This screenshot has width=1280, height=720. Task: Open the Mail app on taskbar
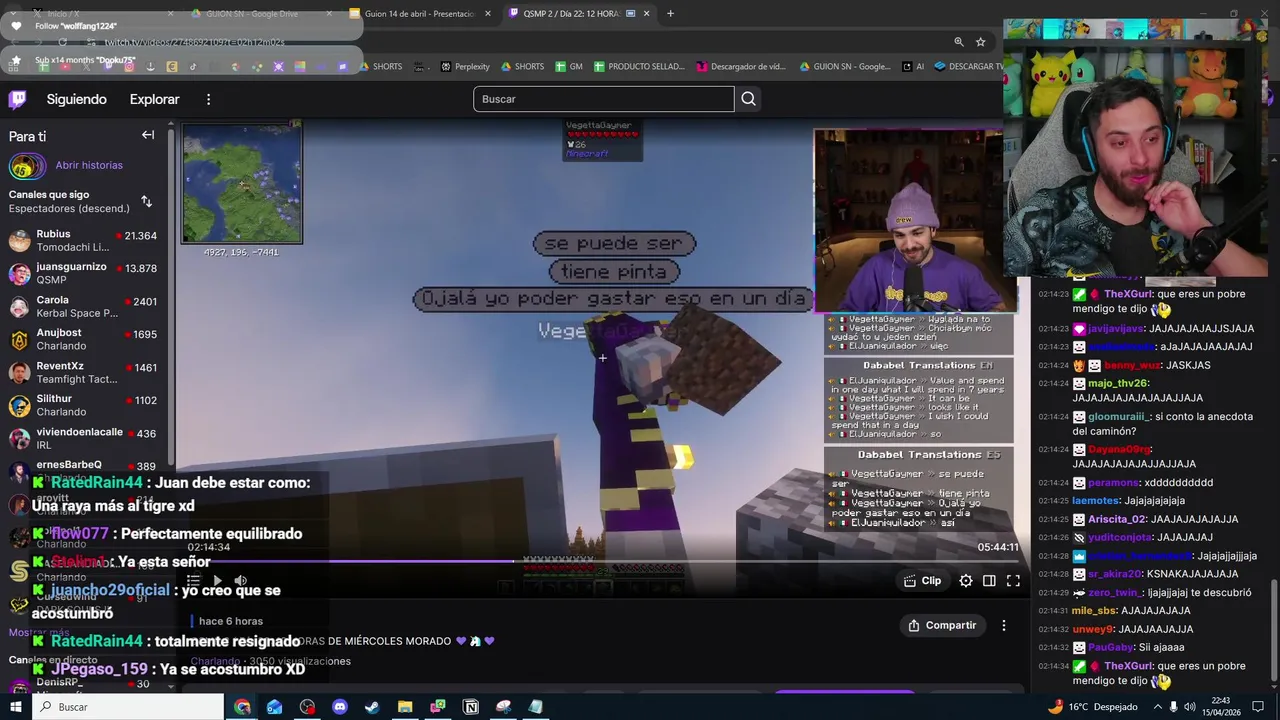coord(275,707)
